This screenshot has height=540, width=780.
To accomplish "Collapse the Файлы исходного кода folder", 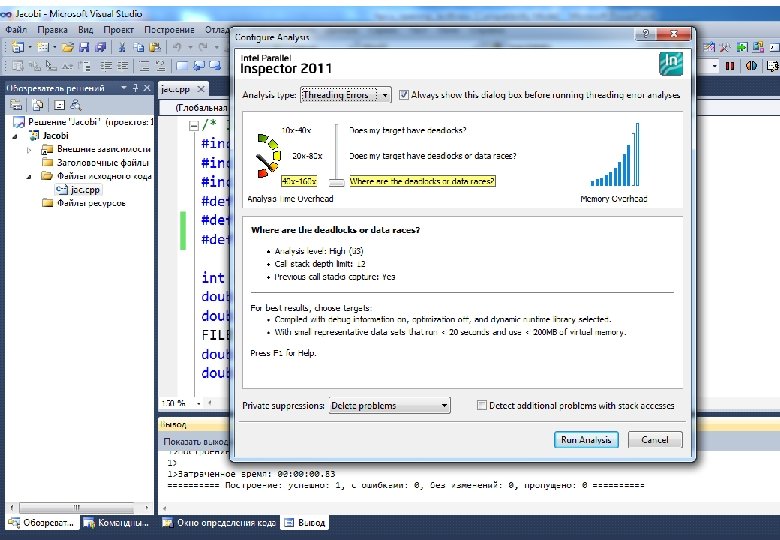I will (29, 176).
